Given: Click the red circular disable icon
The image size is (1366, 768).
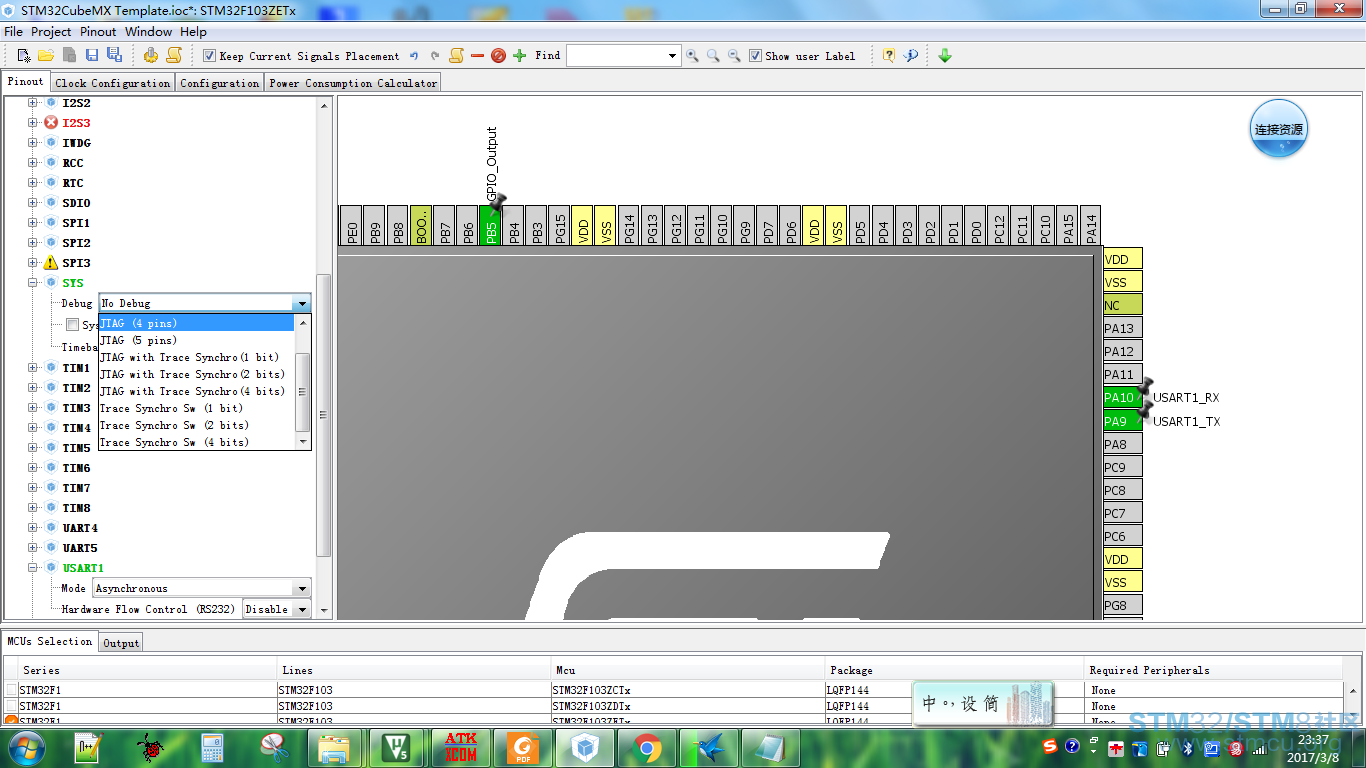Looking at the screenshot, I should click(498, 56).
